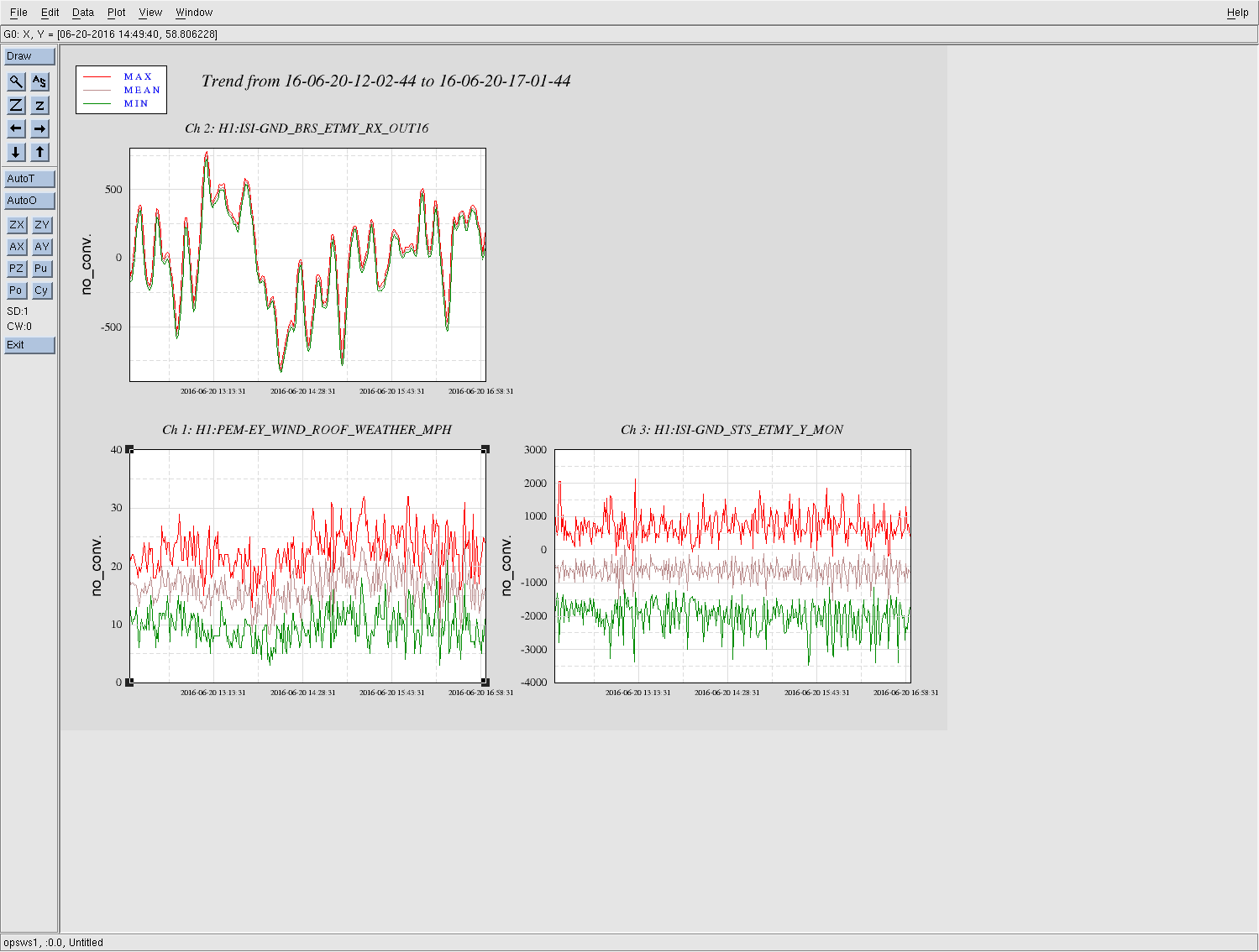
Task: Click the Exit button
Action: click(29, 345)
